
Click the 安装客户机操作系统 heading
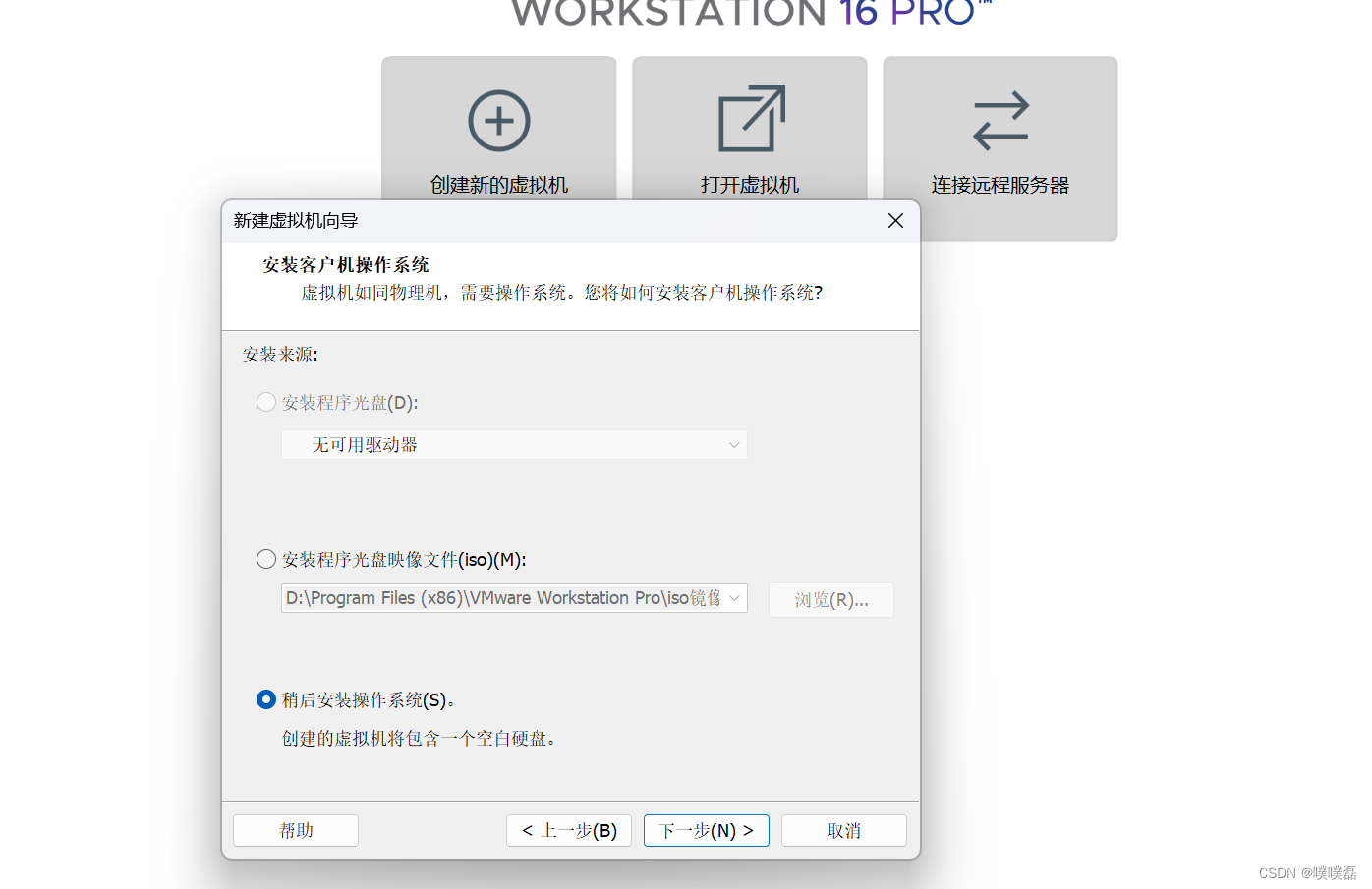click(x=346, y=265)
